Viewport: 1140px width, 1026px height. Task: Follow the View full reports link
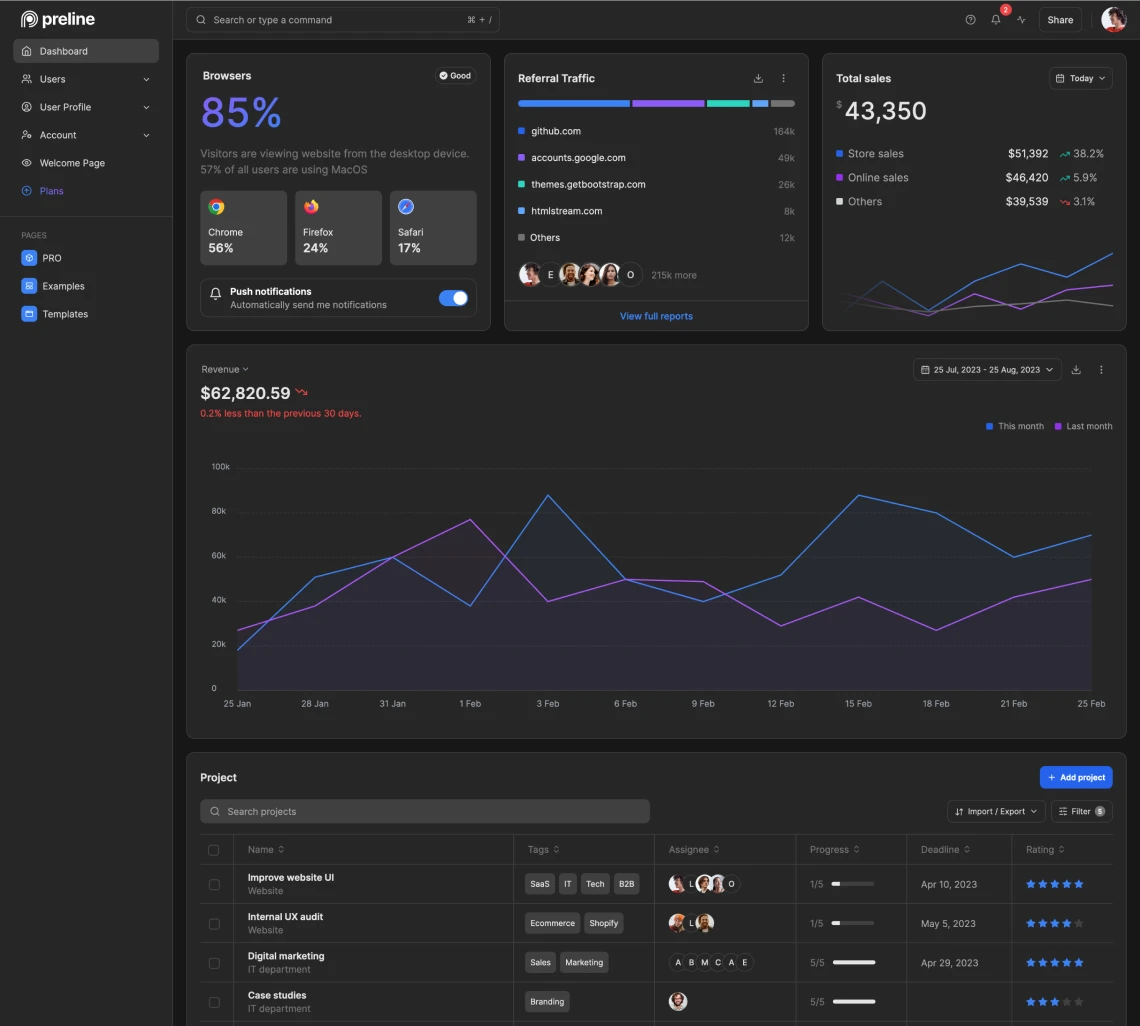[x=656, y=316]
